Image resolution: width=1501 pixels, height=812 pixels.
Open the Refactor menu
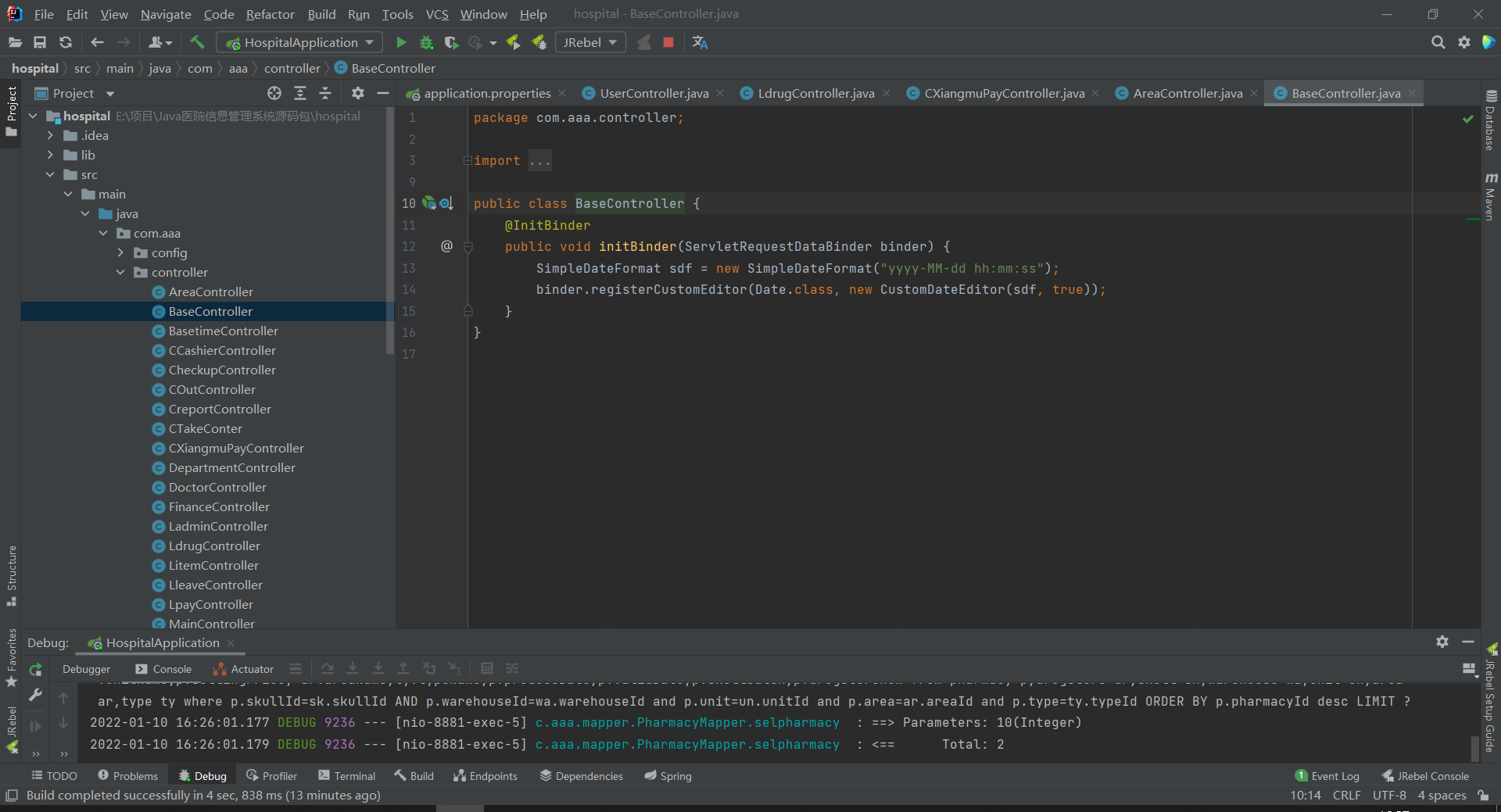pos(270,14)
